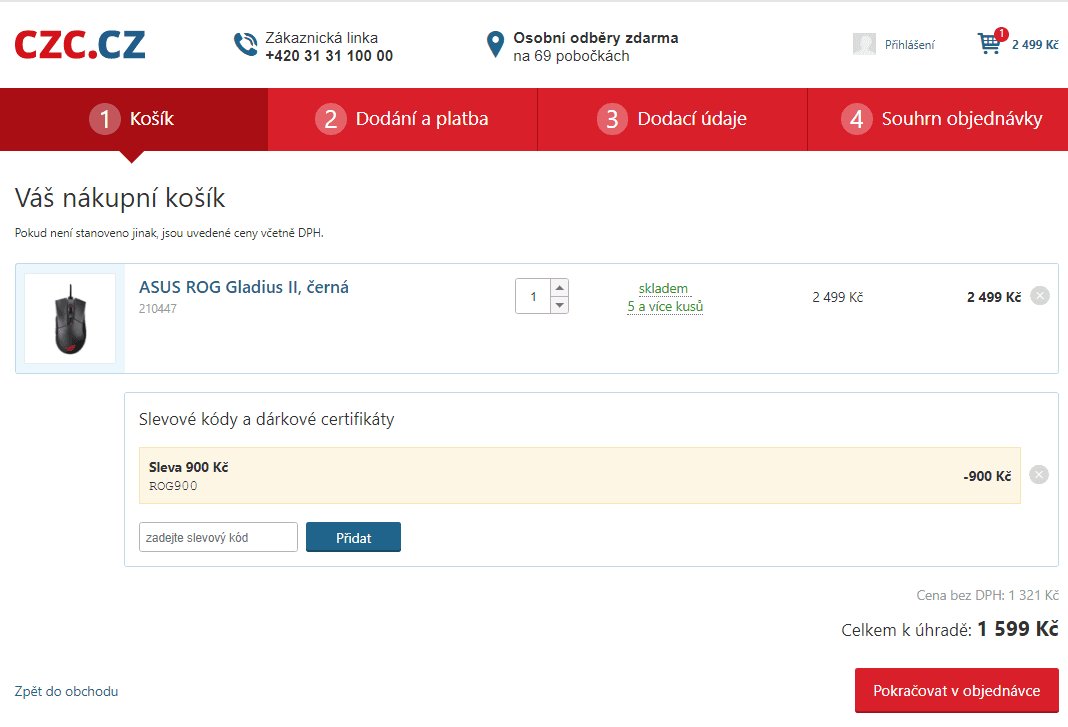Click na 69 pobočkách text
The height and width of the screenshot is (727, 1068).
coord(571,57)
